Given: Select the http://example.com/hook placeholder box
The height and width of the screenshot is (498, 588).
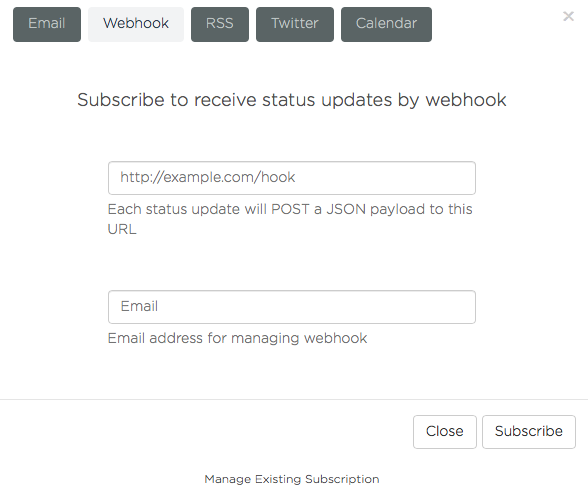Looking at the screenshot, I should [292, 178].
